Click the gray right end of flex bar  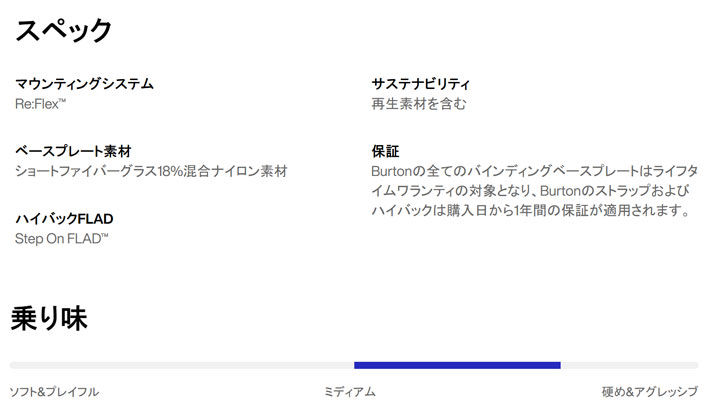[x=629, y=365]
